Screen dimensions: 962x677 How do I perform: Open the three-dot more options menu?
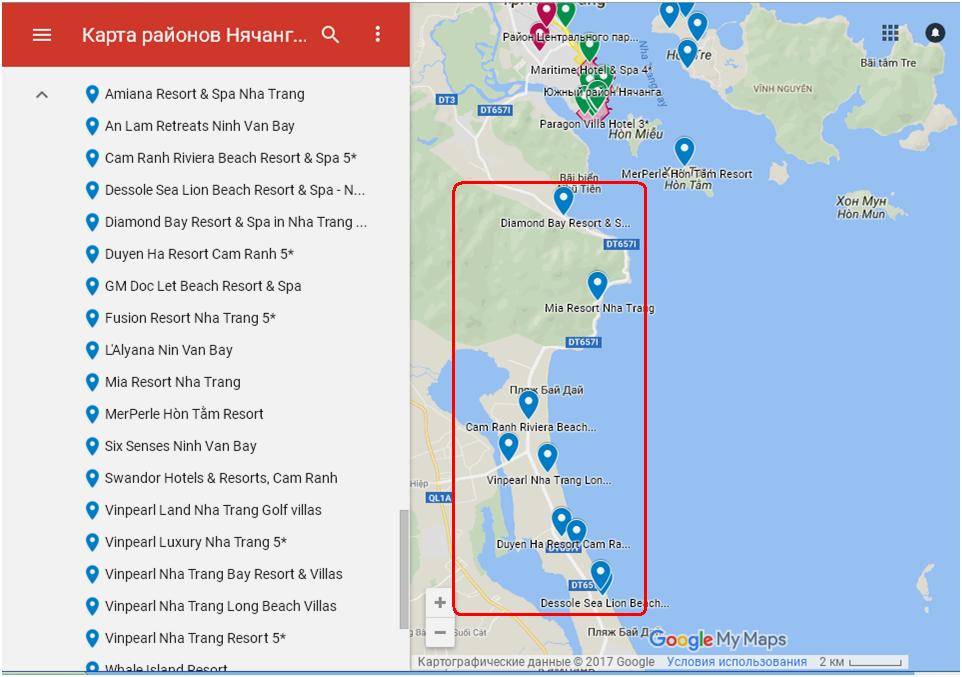point(378,35)
